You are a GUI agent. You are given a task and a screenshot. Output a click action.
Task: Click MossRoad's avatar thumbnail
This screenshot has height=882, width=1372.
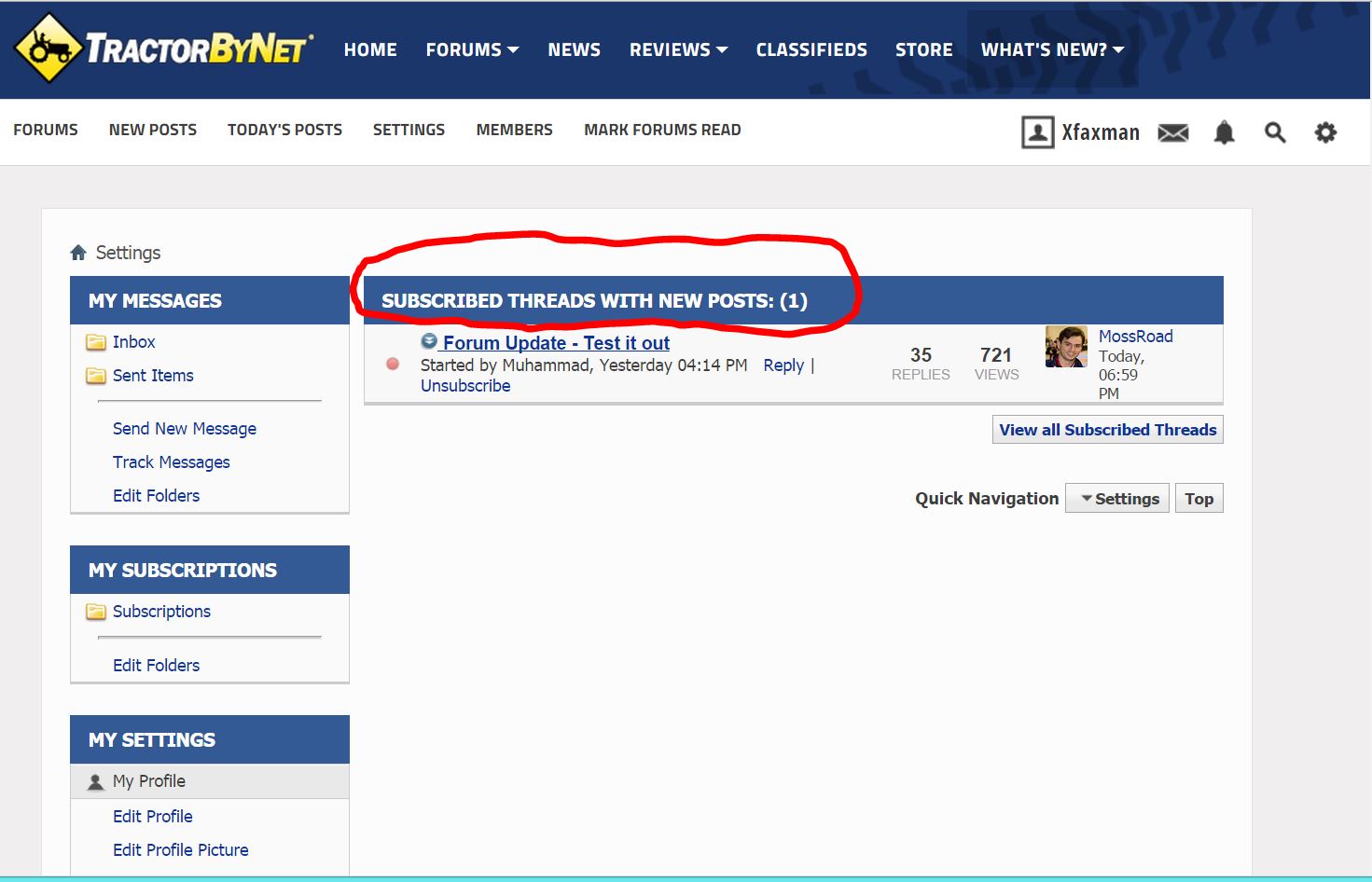pos(1066,347)
